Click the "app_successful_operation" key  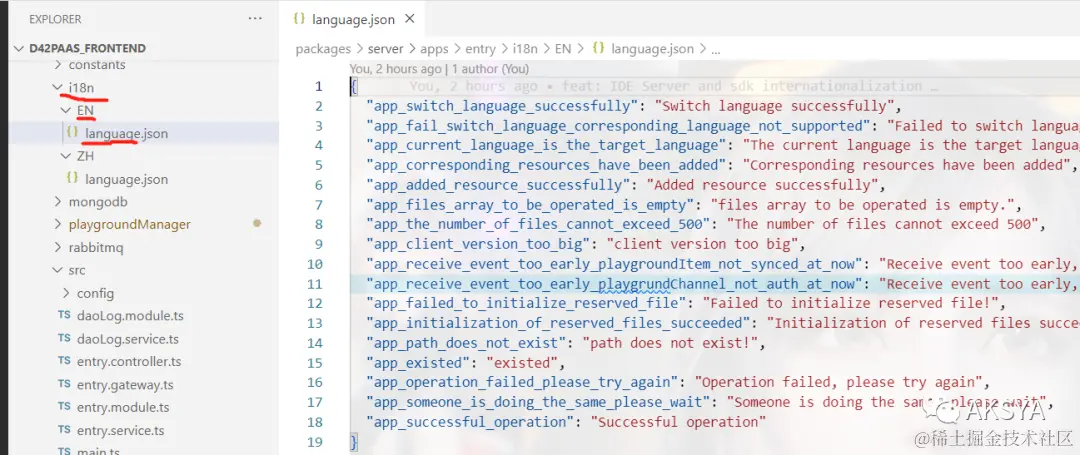click(x=473, y=421)
